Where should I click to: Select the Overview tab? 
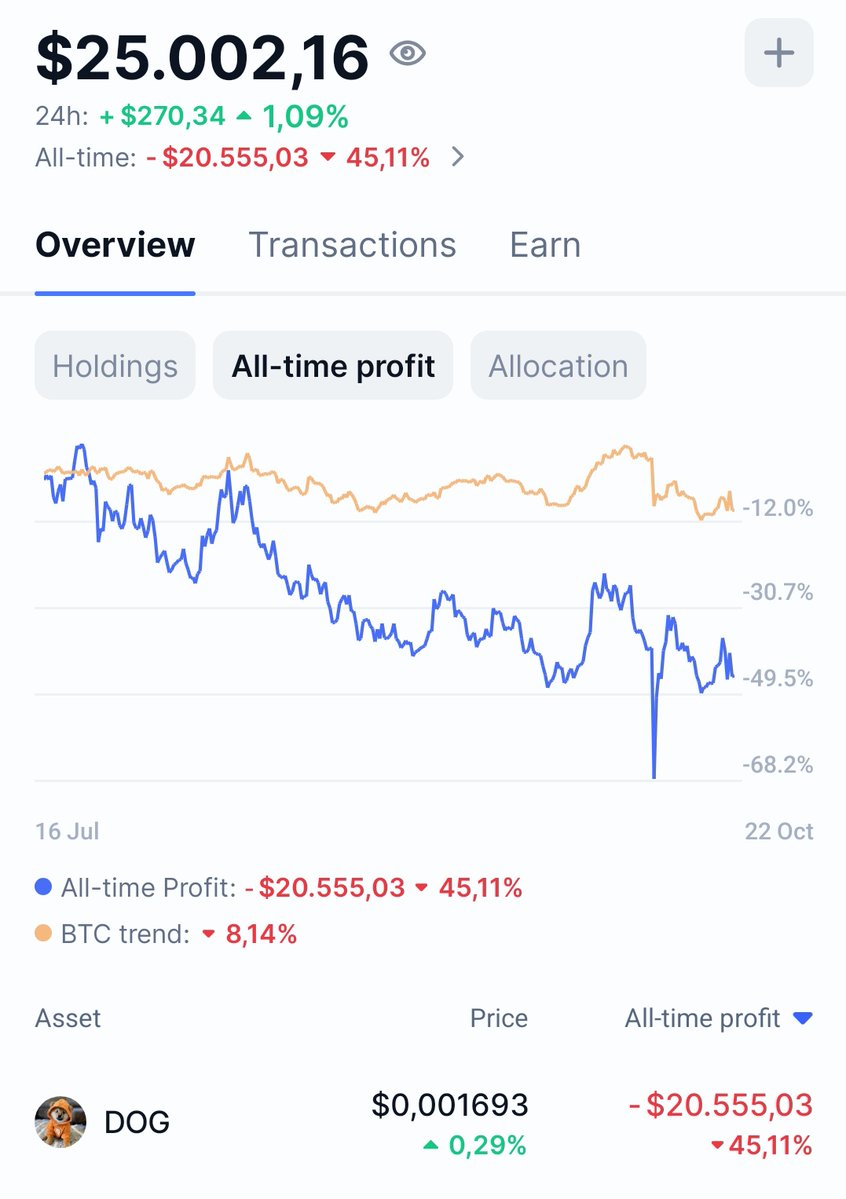click(115, 245)
